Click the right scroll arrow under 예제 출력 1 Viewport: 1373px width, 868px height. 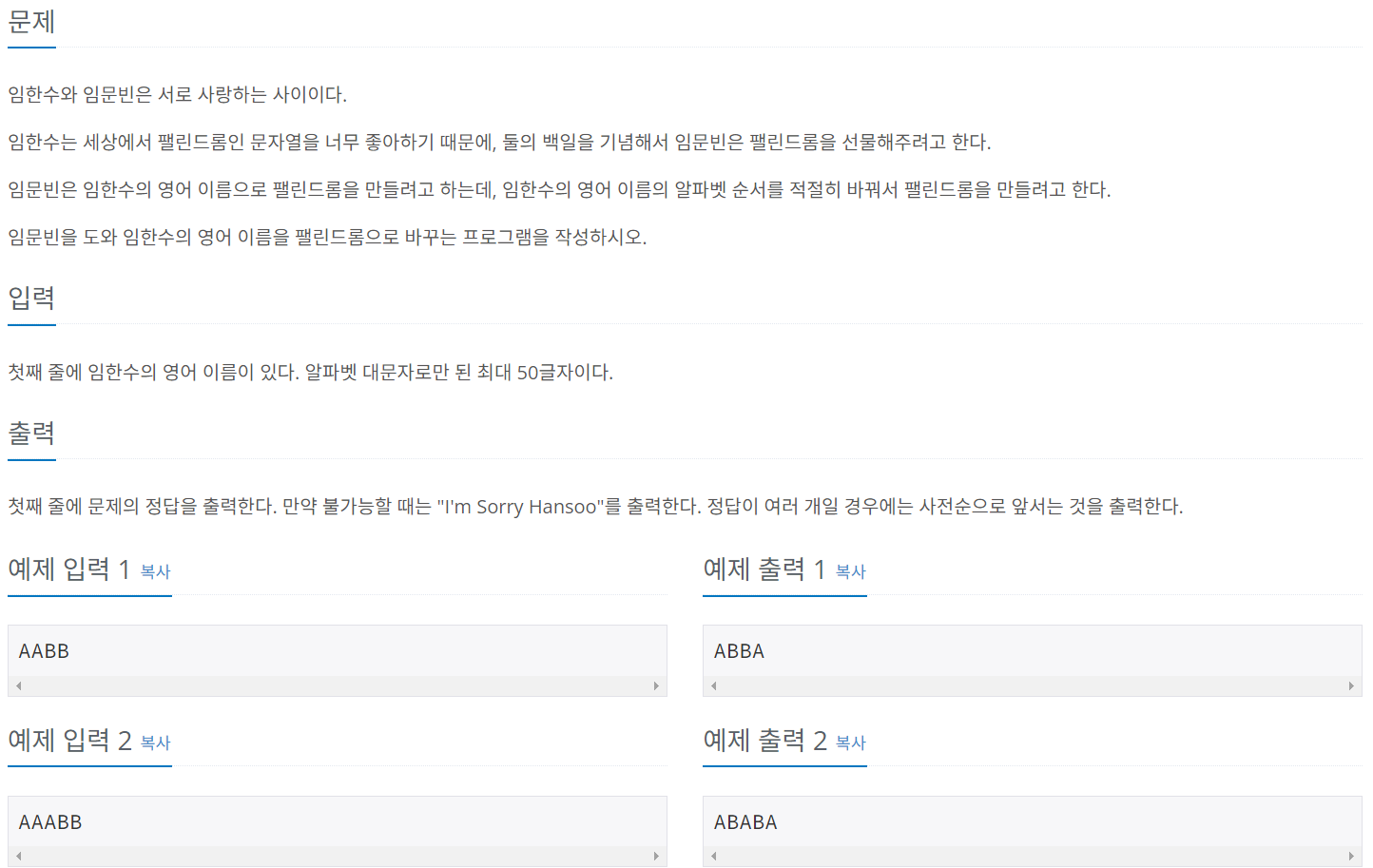click(x=1351, y=685)
